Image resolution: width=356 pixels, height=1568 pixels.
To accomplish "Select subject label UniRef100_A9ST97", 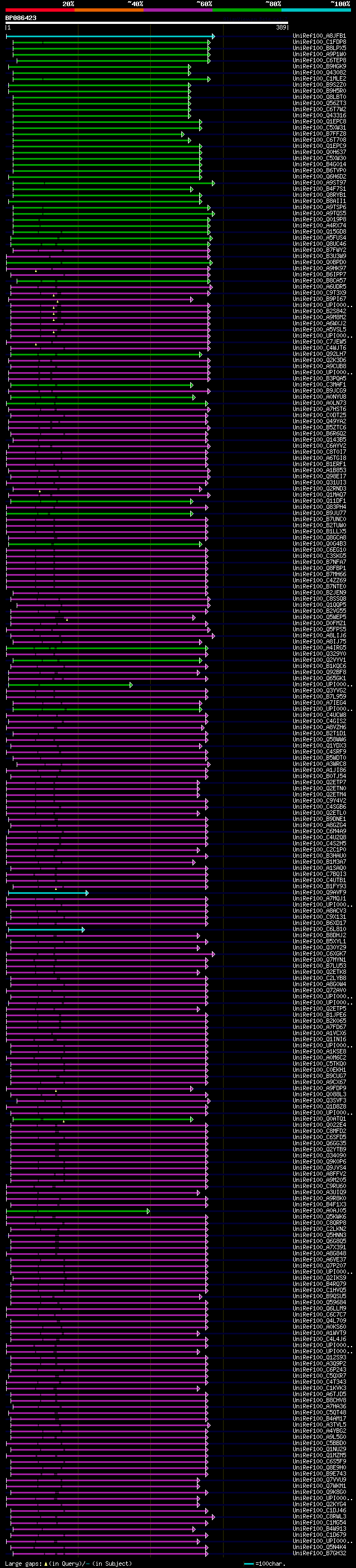I will point(319,182).
